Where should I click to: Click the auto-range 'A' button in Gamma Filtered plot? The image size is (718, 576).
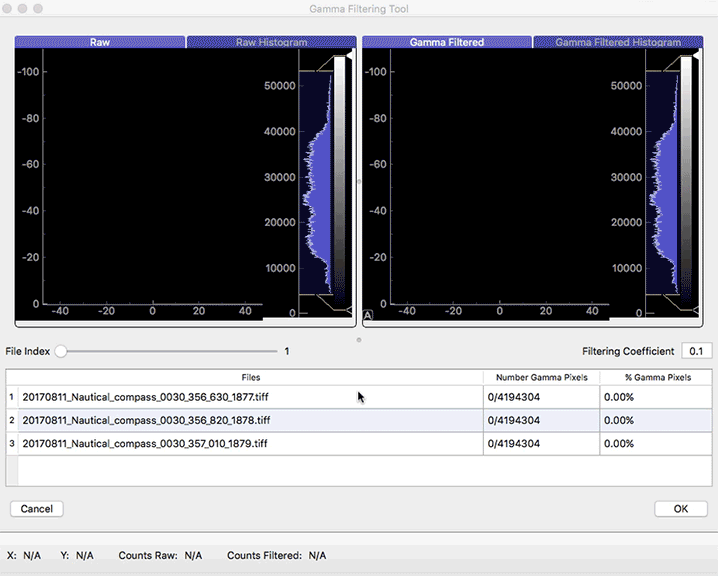coord(368,315)
